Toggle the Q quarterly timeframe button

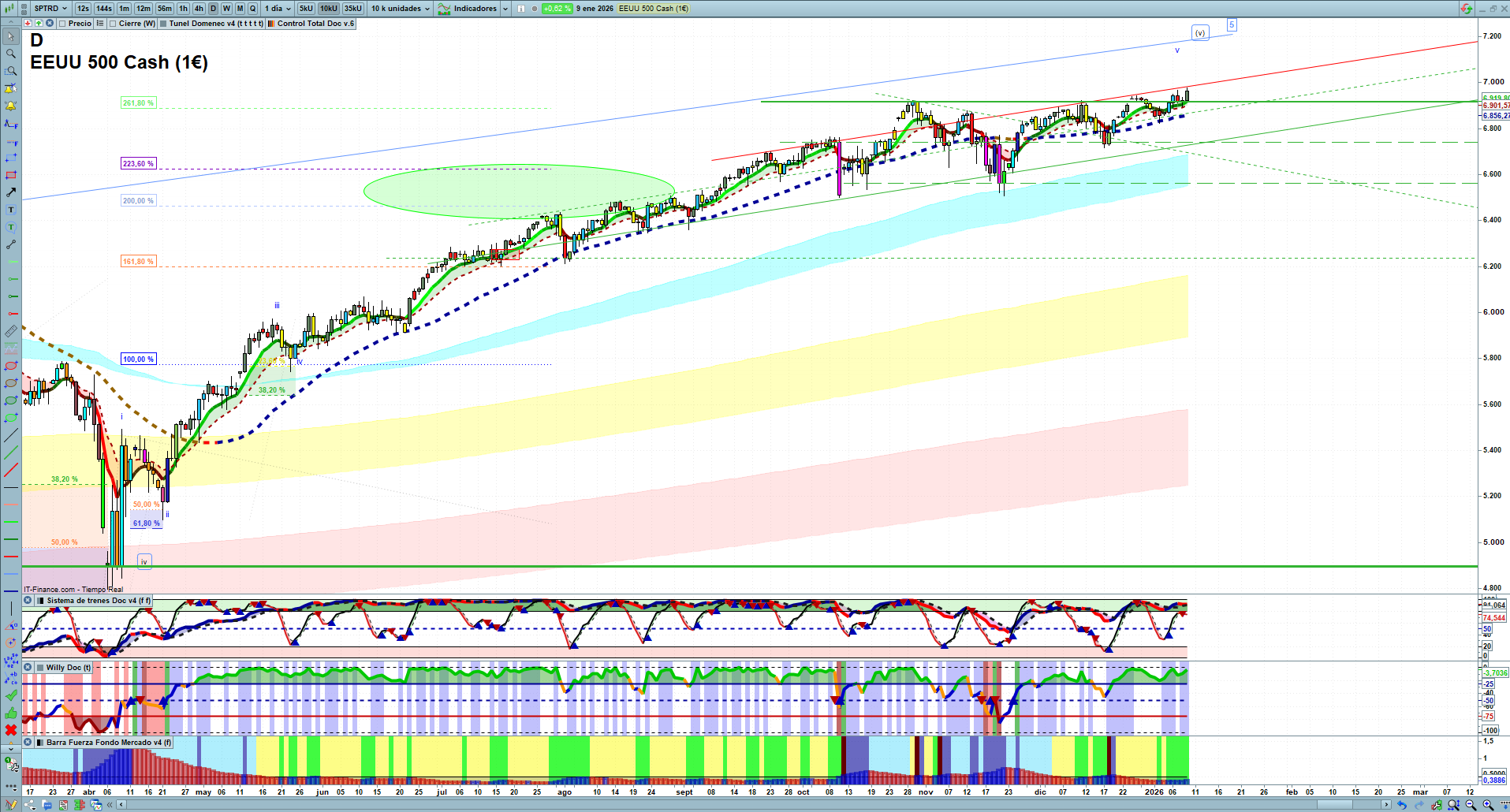[253, 9]
